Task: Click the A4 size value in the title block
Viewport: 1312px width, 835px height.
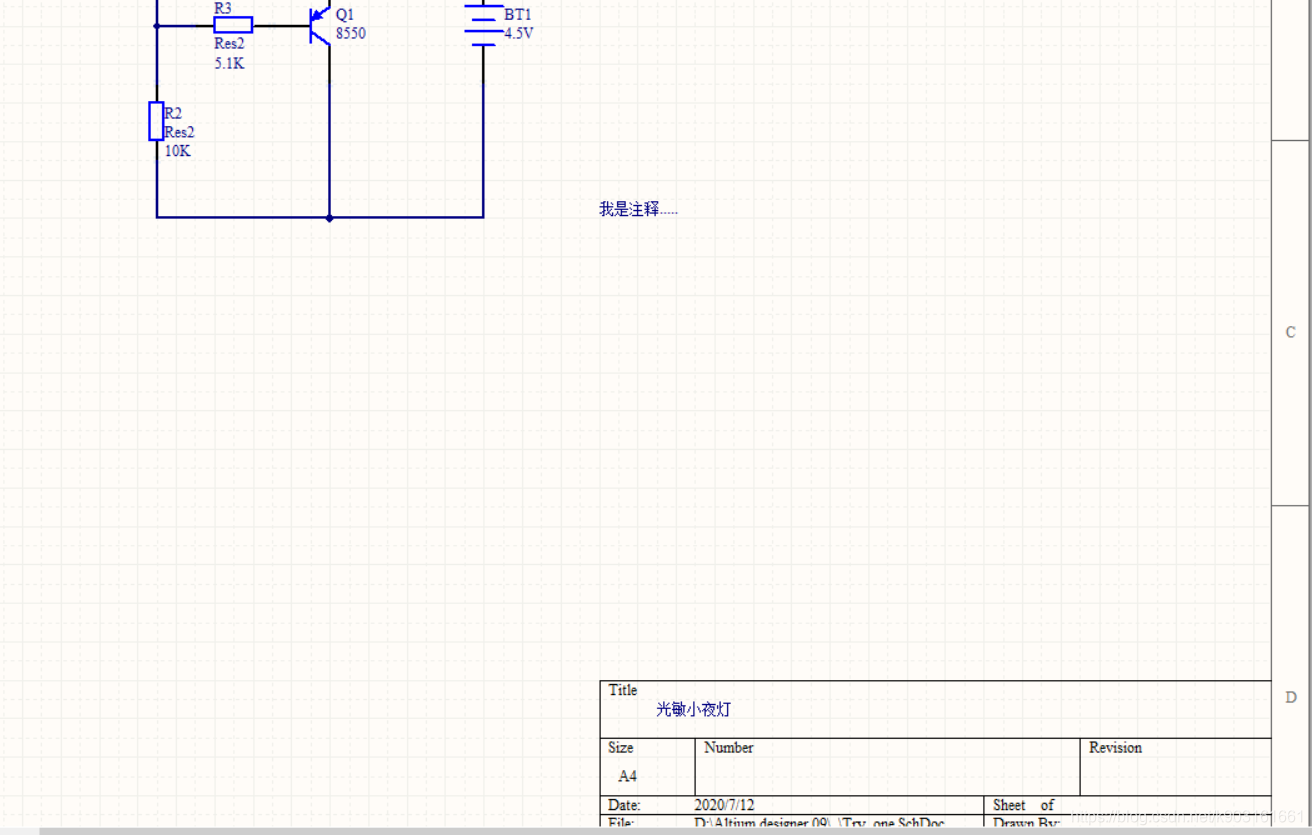Action: (x=627, y=776)
